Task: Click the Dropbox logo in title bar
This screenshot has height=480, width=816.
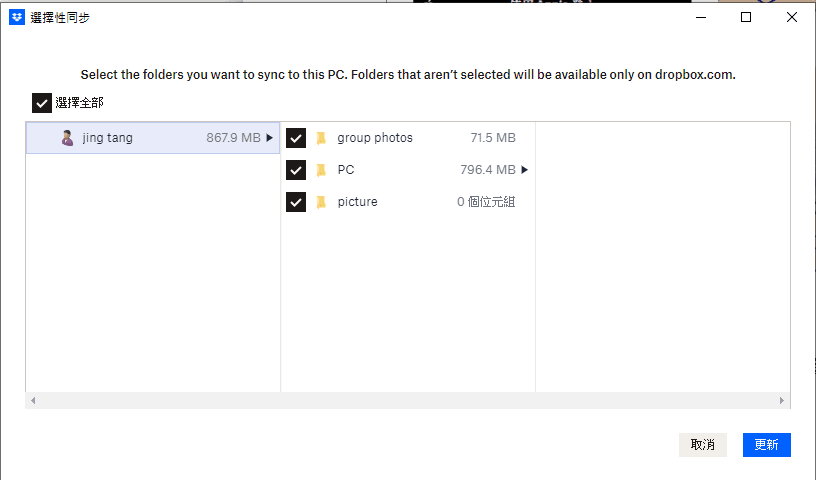Action: [x=17, y=17]
